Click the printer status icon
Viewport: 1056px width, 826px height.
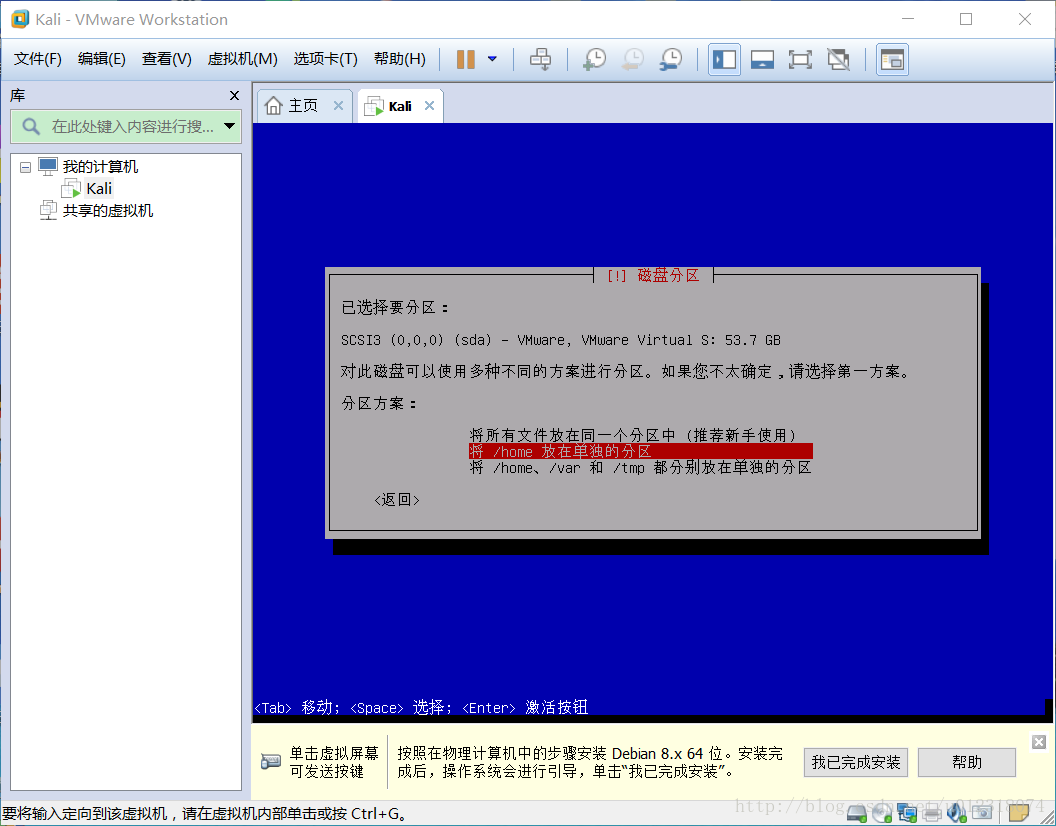(x=931, y=814)
